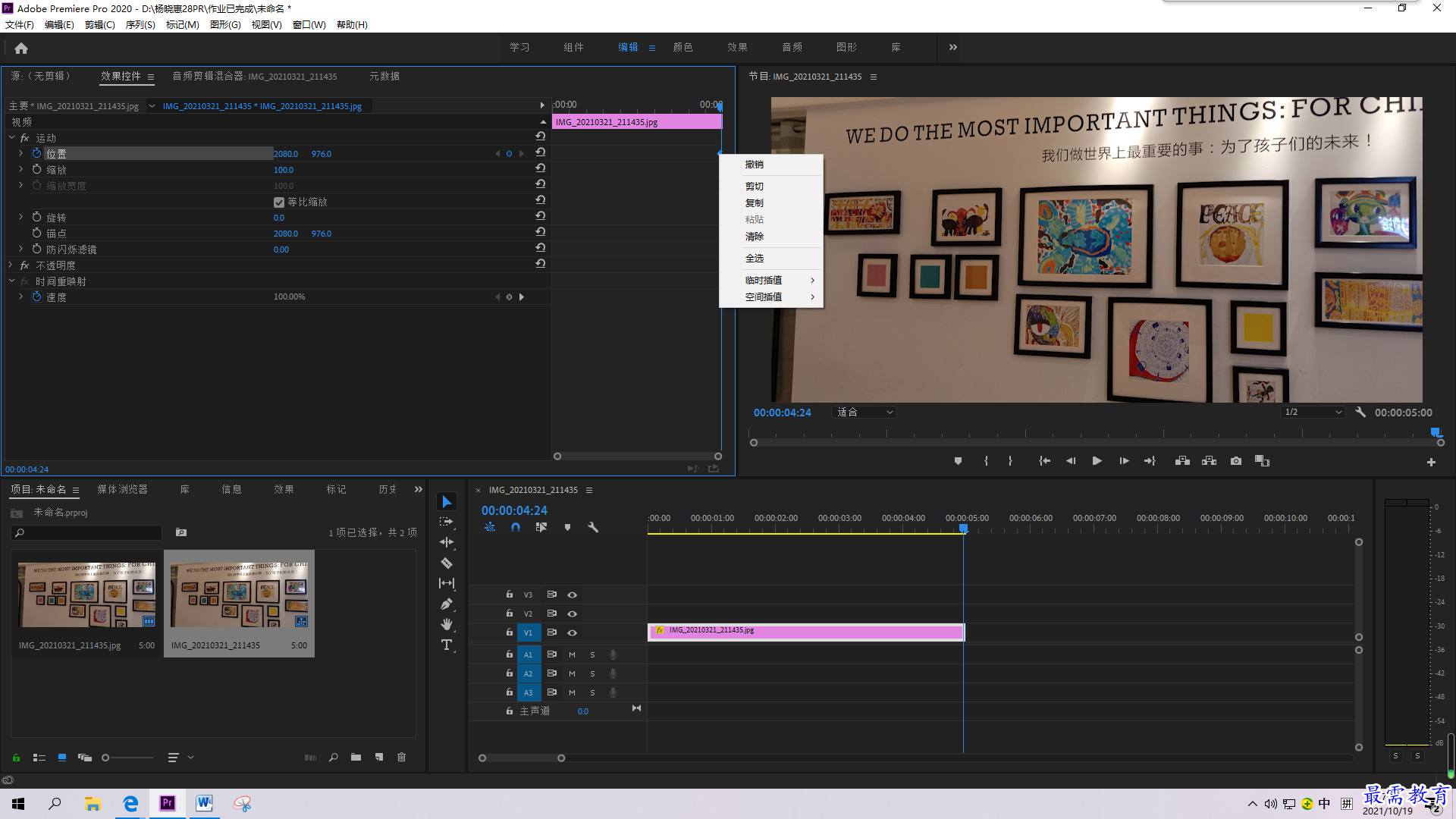Image resolution: width=1456 pixels, height=819 pixels.
Task: Click New Item icon in project panel
Action: (379, 757)
